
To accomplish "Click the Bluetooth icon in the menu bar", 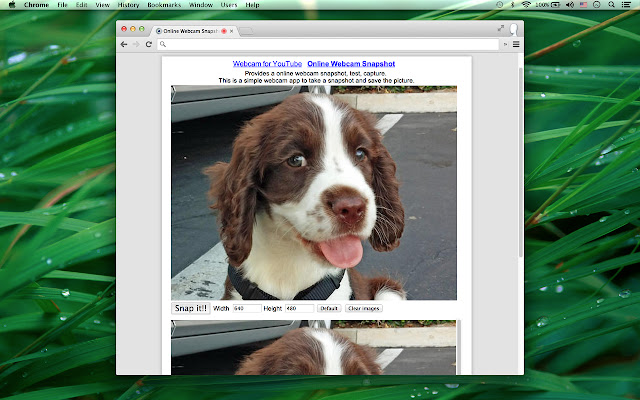I will tap(512, 5).
